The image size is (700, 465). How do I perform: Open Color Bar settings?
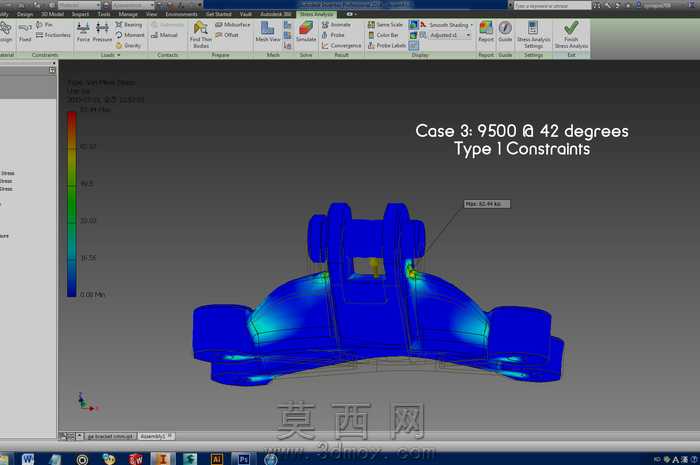point(383,35)
